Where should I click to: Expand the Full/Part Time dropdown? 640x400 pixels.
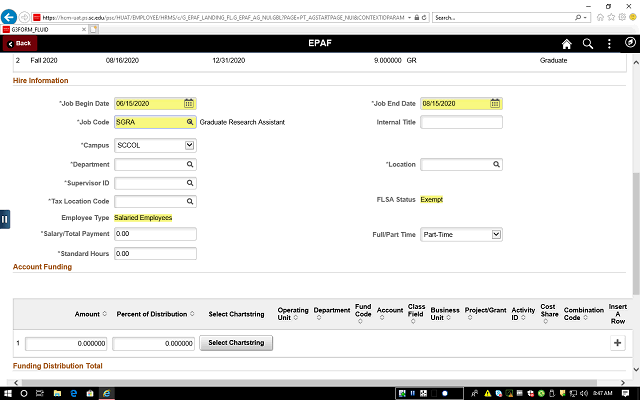(x=496, y=234)
